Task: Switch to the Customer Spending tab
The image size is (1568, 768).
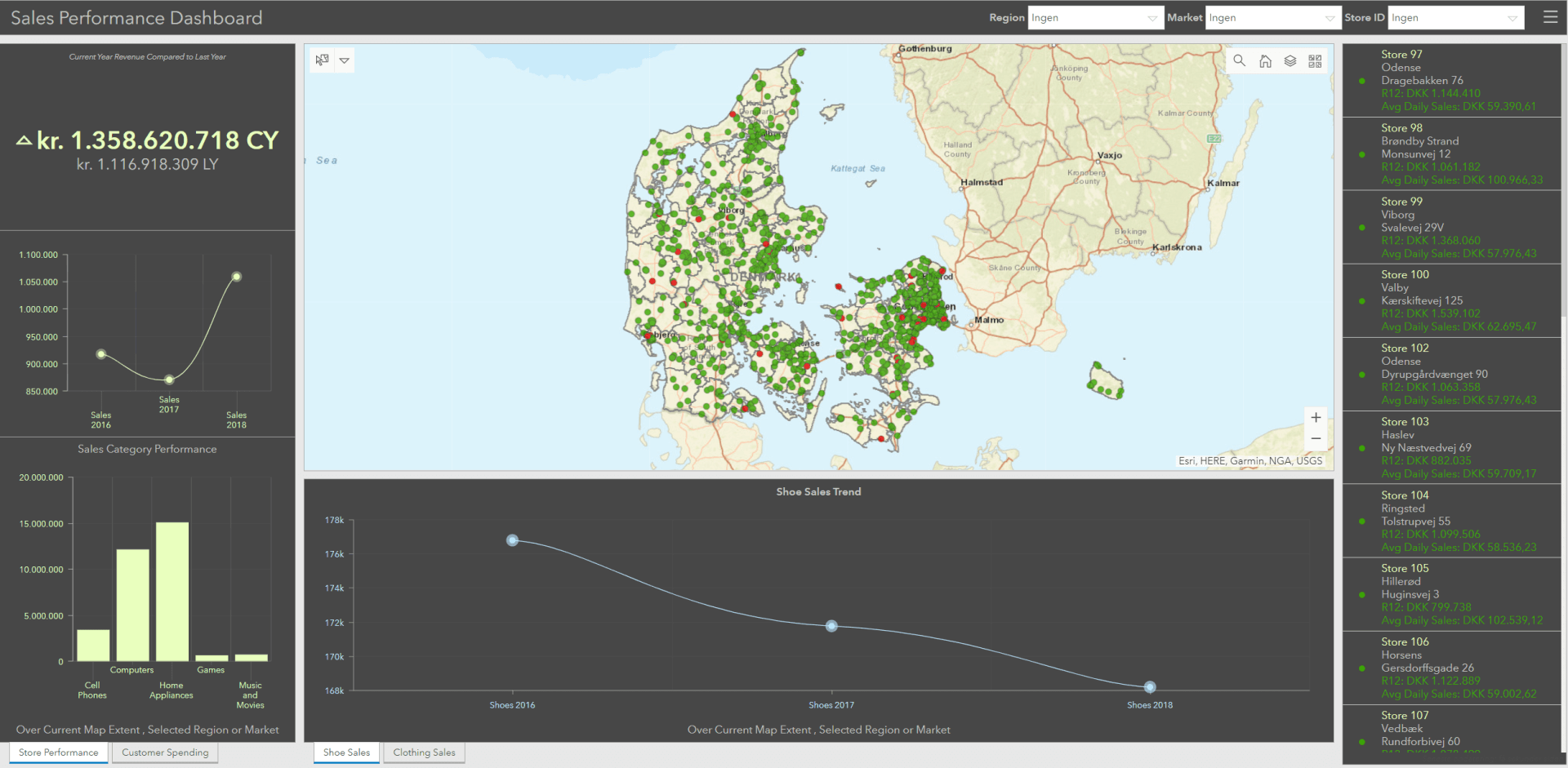Action: click(165, 752)
